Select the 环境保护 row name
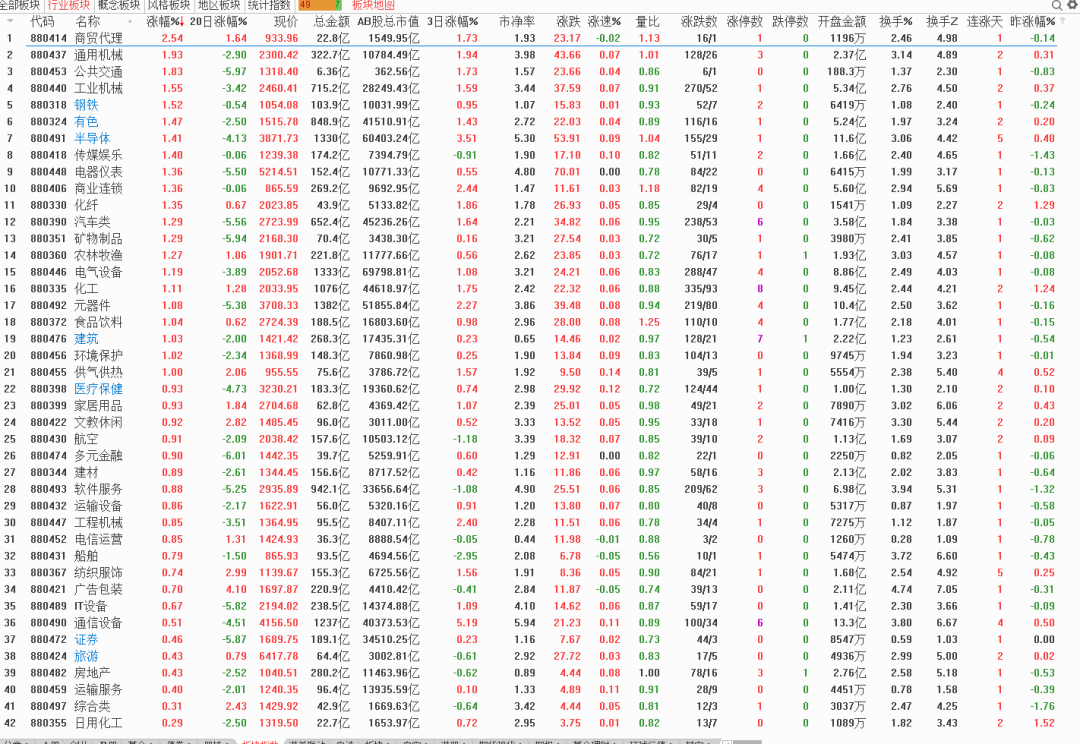Screen dimensions: 1080x744 (x=98, y=355)
